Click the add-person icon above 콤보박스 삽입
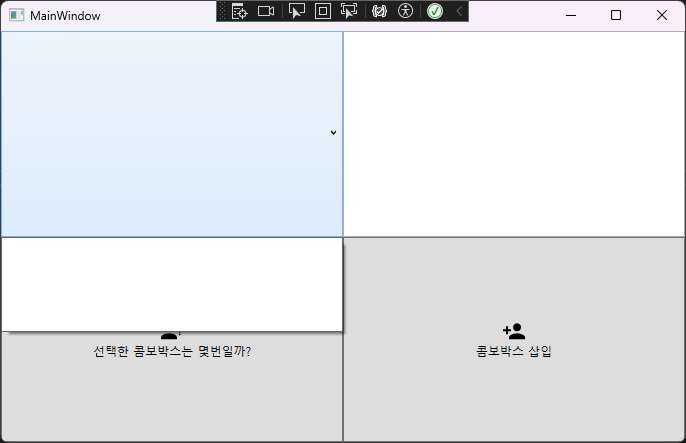Screen dimensions: 686x443 (x=514, y=331)
